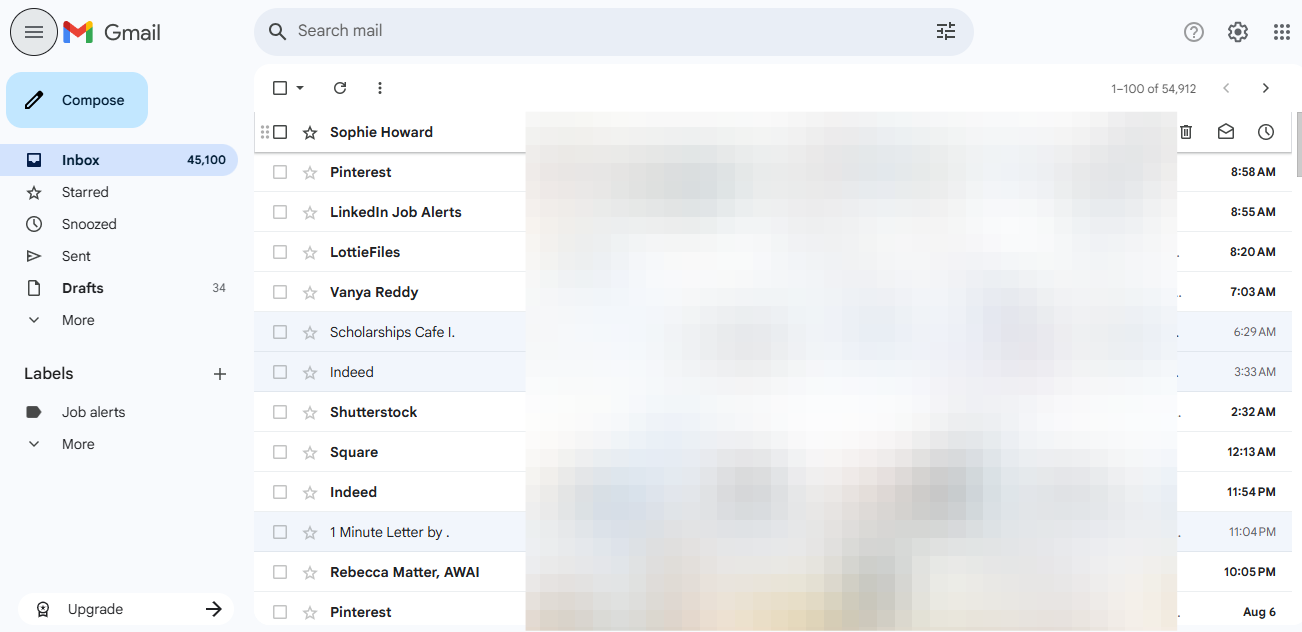Viewport: 1302px width, 632px height.
Task: Open the Sent folder
Action: click(76, 256)
